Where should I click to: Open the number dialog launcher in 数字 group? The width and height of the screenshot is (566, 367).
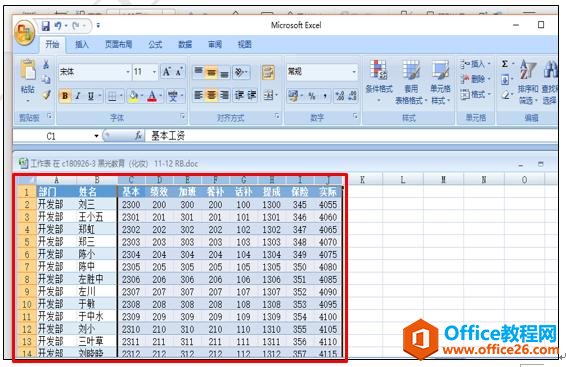[356, 116]
